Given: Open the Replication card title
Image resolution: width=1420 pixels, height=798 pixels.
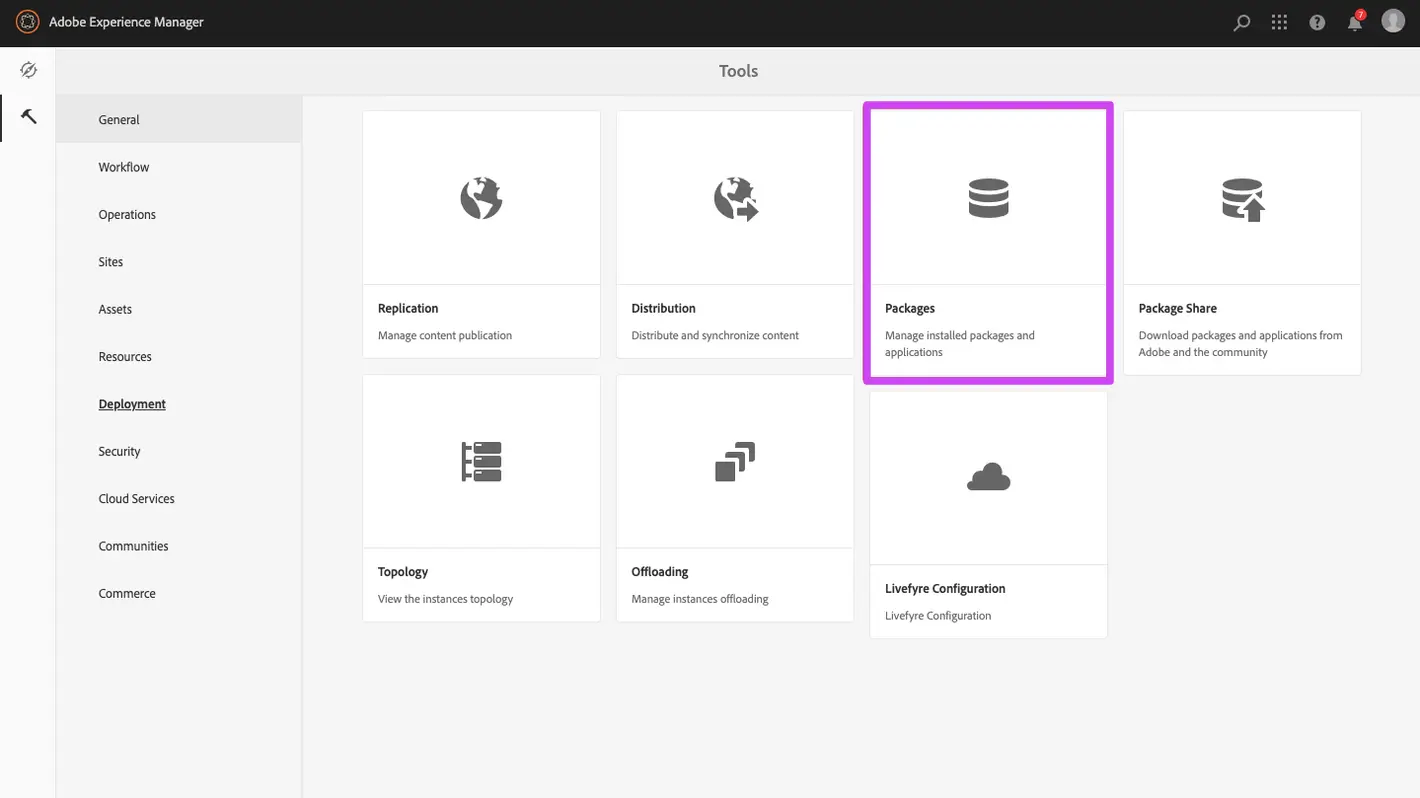Looking at the screenshot, I should pos(408,308).
